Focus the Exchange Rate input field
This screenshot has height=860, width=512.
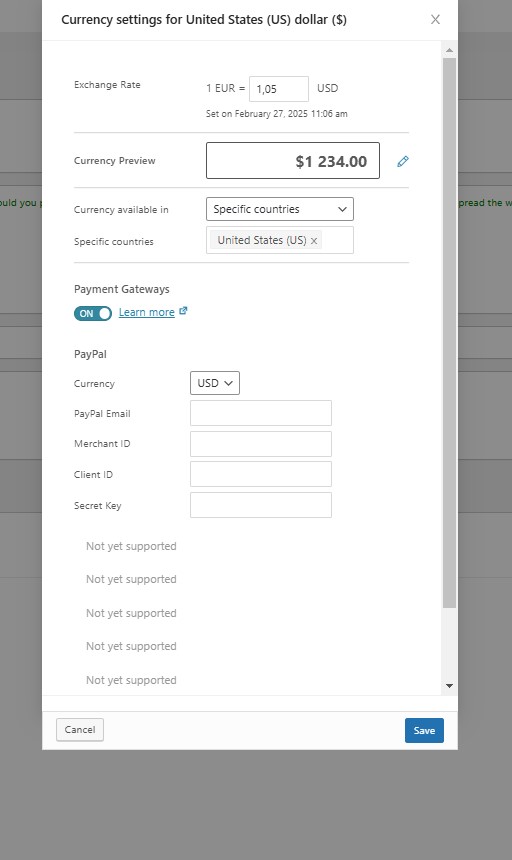coord(278,89)
